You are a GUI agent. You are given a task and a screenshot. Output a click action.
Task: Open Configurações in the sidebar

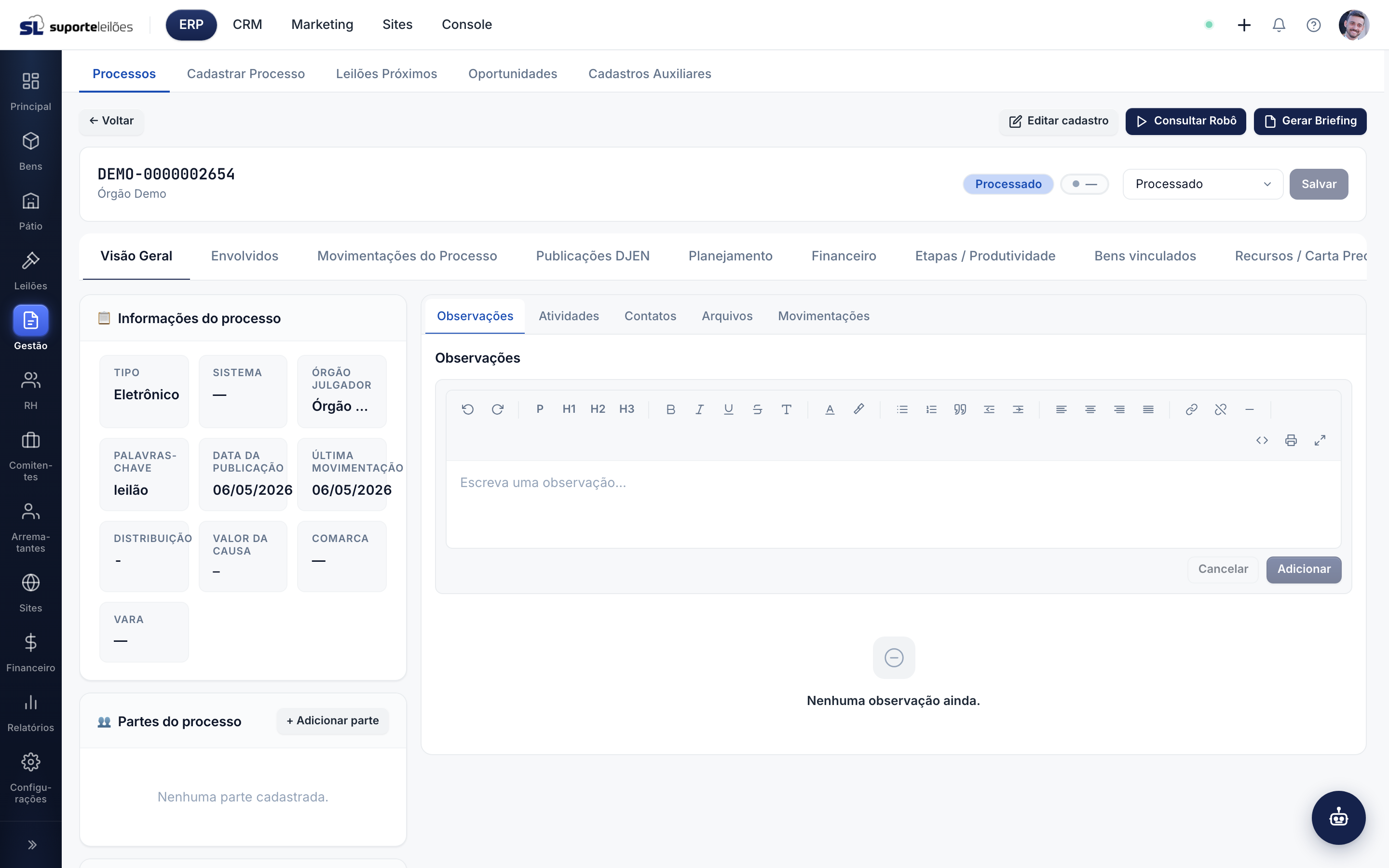coord(31,778)
